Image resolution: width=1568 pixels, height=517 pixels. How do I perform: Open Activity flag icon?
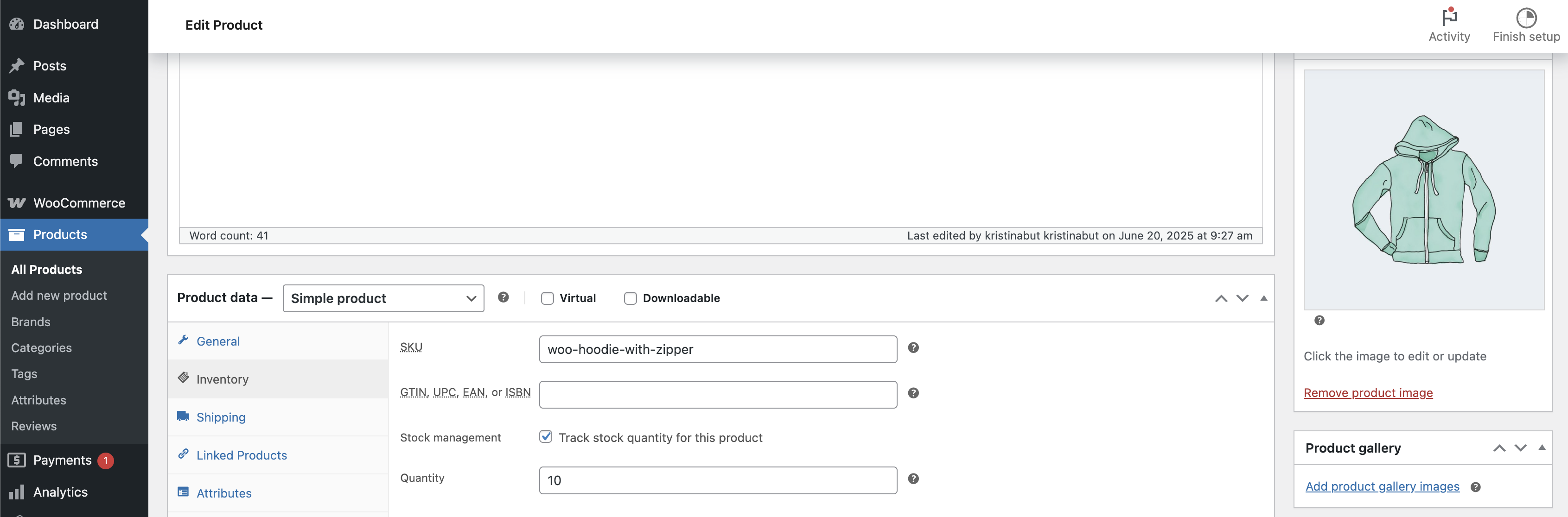(x=1449, y=16)
